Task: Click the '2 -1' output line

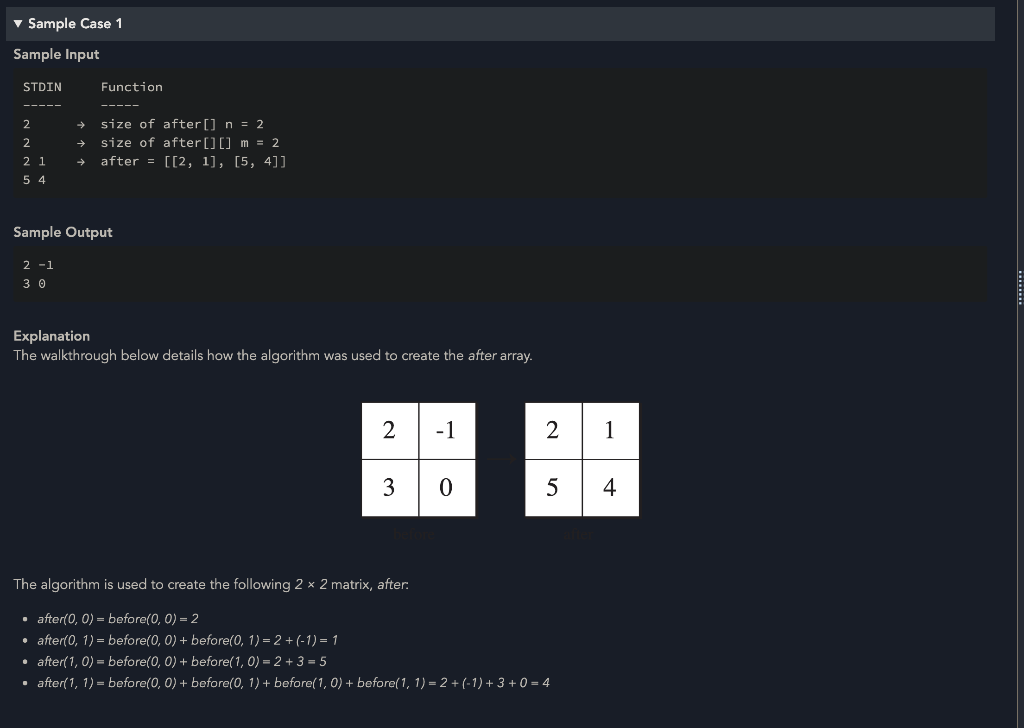Action: click(x=38, y=265)
